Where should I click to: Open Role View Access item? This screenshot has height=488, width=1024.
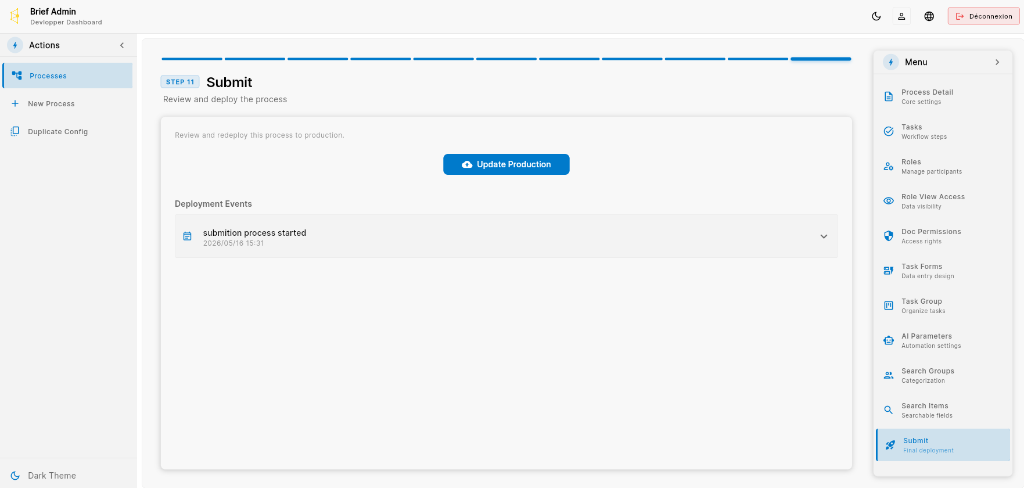(943, 201)
